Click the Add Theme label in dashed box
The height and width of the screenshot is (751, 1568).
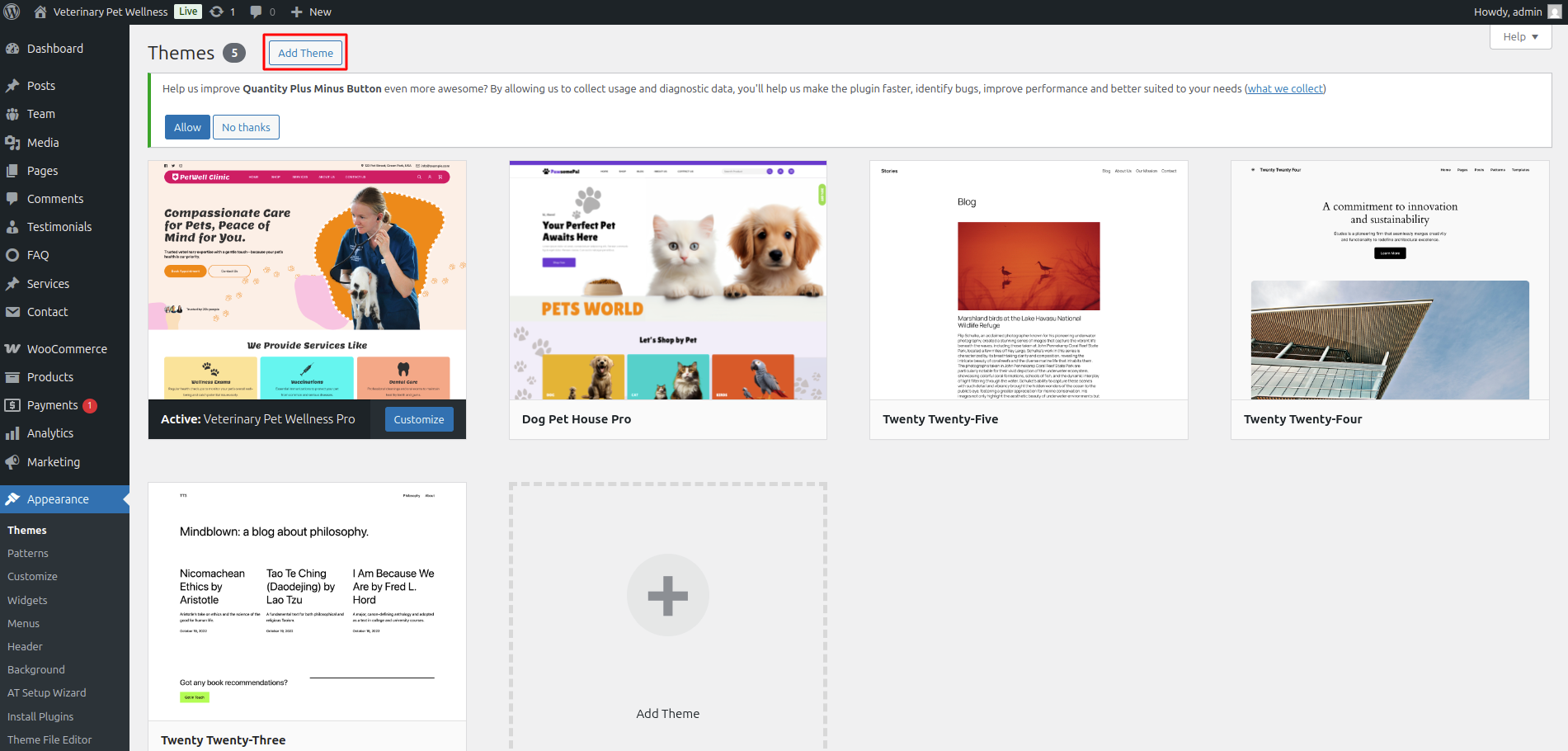coord(668,714)
